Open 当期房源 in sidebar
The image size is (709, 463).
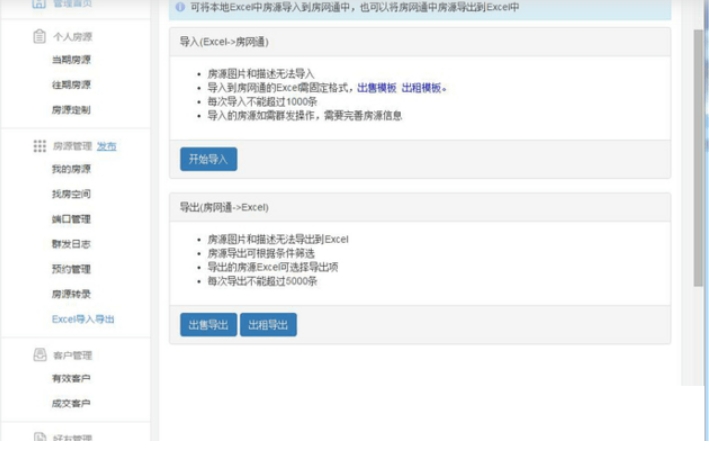tap(71, 60)
